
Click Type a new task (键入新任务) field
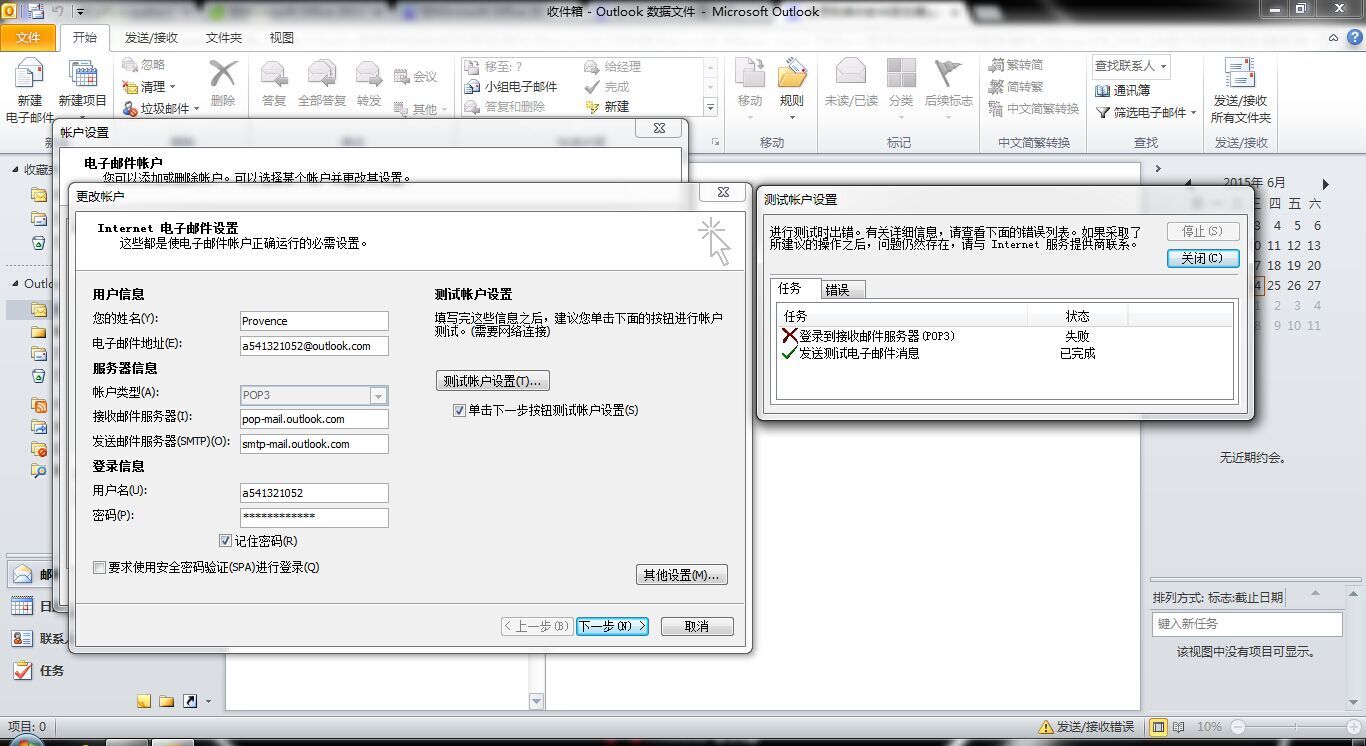1246,623
